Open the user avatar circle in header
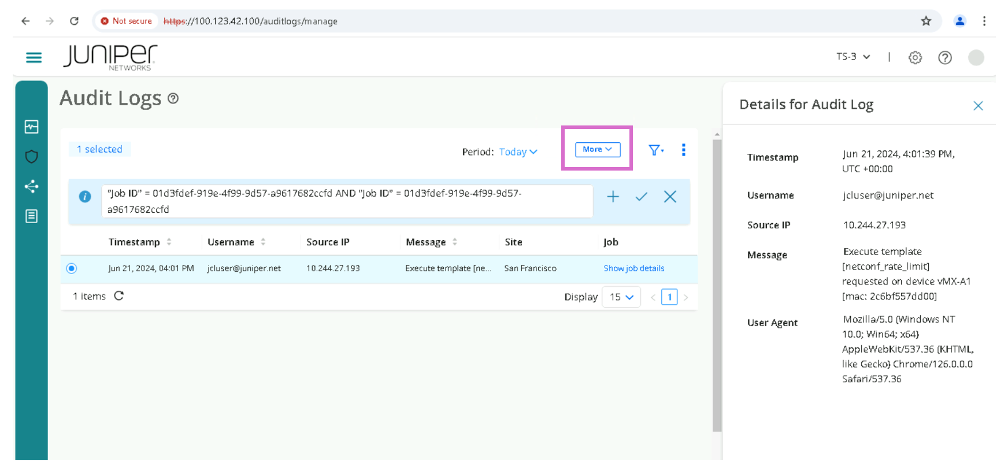This screenshot has width=1008, height=466. (x=976, y=57)
